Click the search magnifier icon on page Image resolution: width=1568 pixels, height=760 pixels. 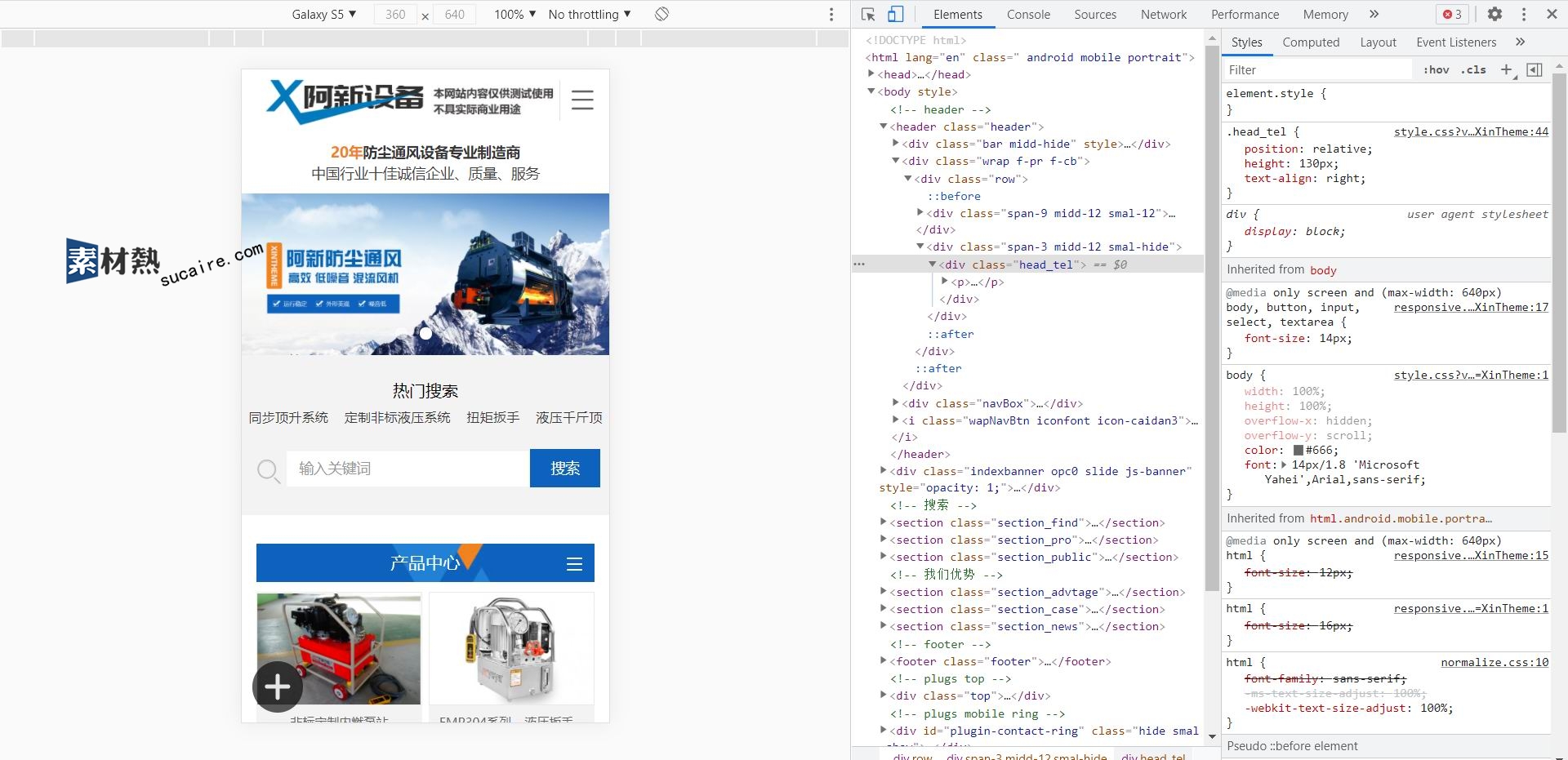point(269,470)
